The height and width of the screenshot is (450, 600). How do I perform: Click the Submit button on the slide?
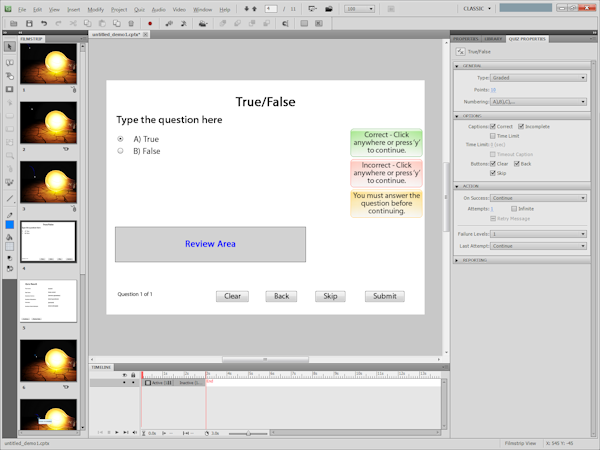point(385,296)
